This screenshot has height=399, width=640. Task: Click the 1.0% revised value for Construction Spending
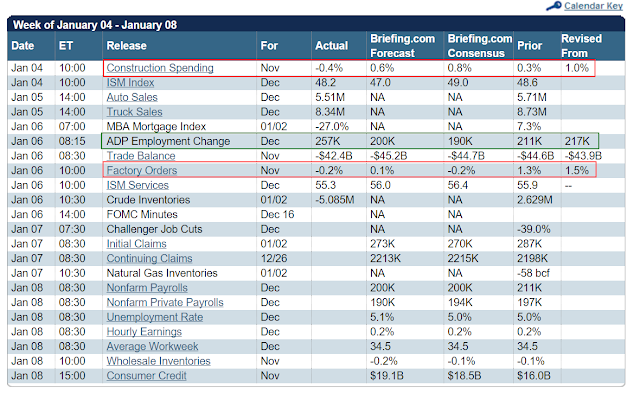pyautogui.click(x=577, y=68)
